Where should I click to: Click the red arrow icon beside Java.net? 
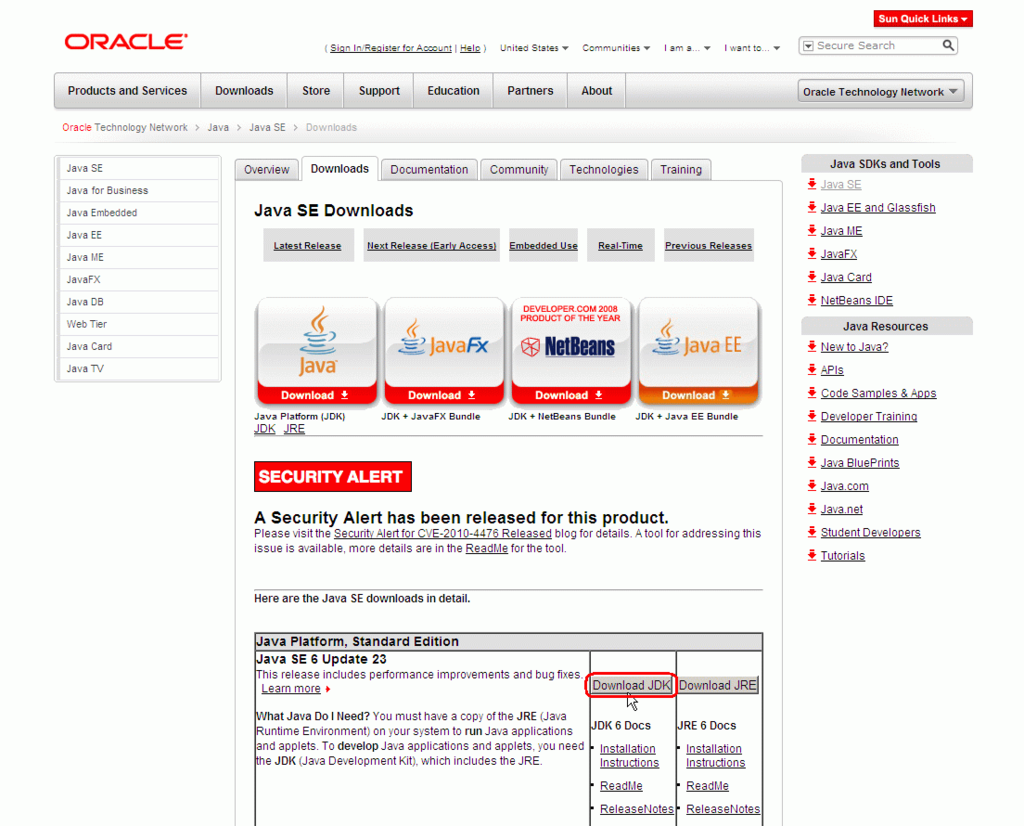[x=812, y=509]
